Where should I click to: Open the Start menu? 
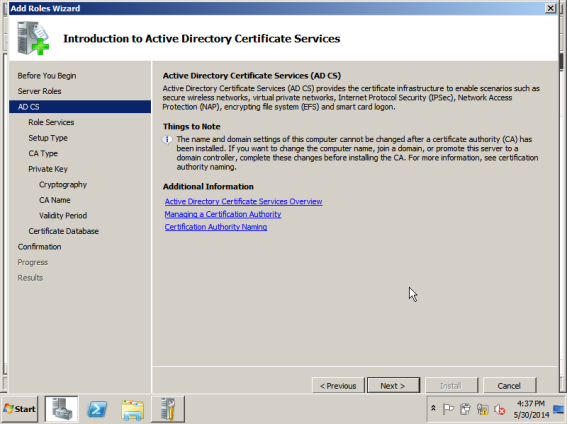point(20,409)
